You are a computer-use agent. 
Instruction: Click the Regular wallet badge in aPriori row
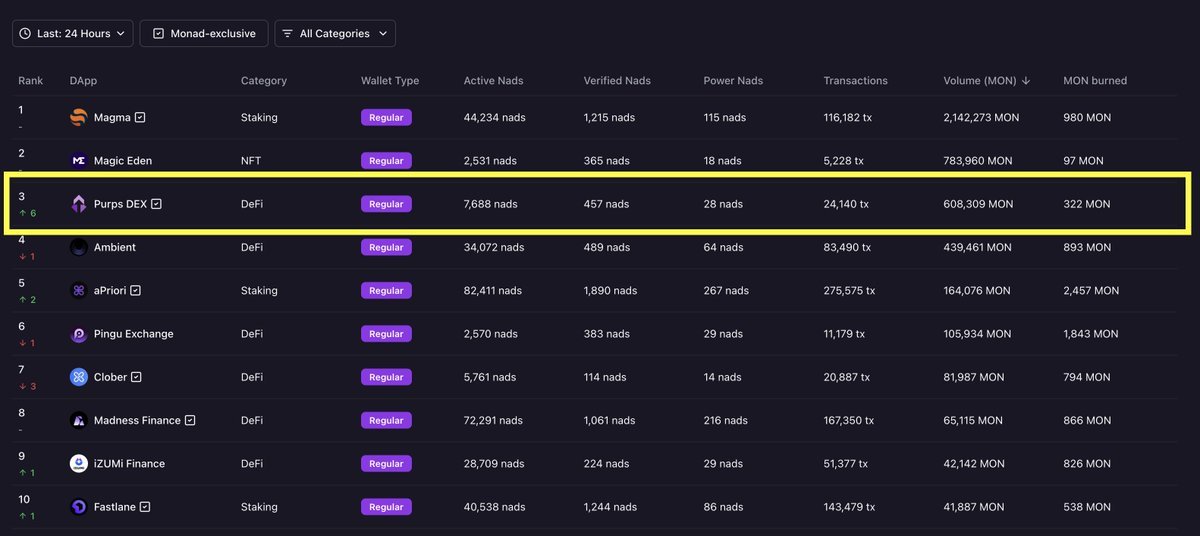pos(386,290)
